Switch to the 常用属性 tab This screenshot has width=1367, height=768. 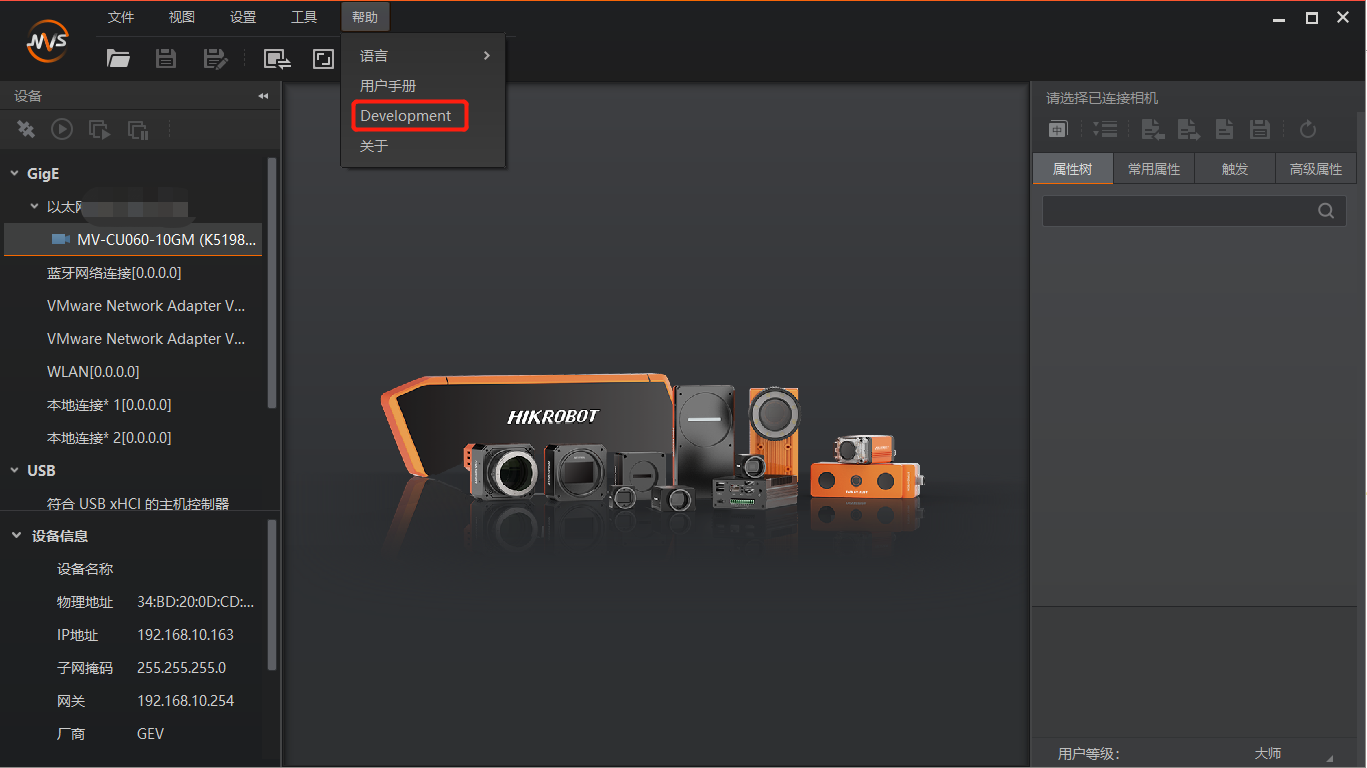(1154, 169)
